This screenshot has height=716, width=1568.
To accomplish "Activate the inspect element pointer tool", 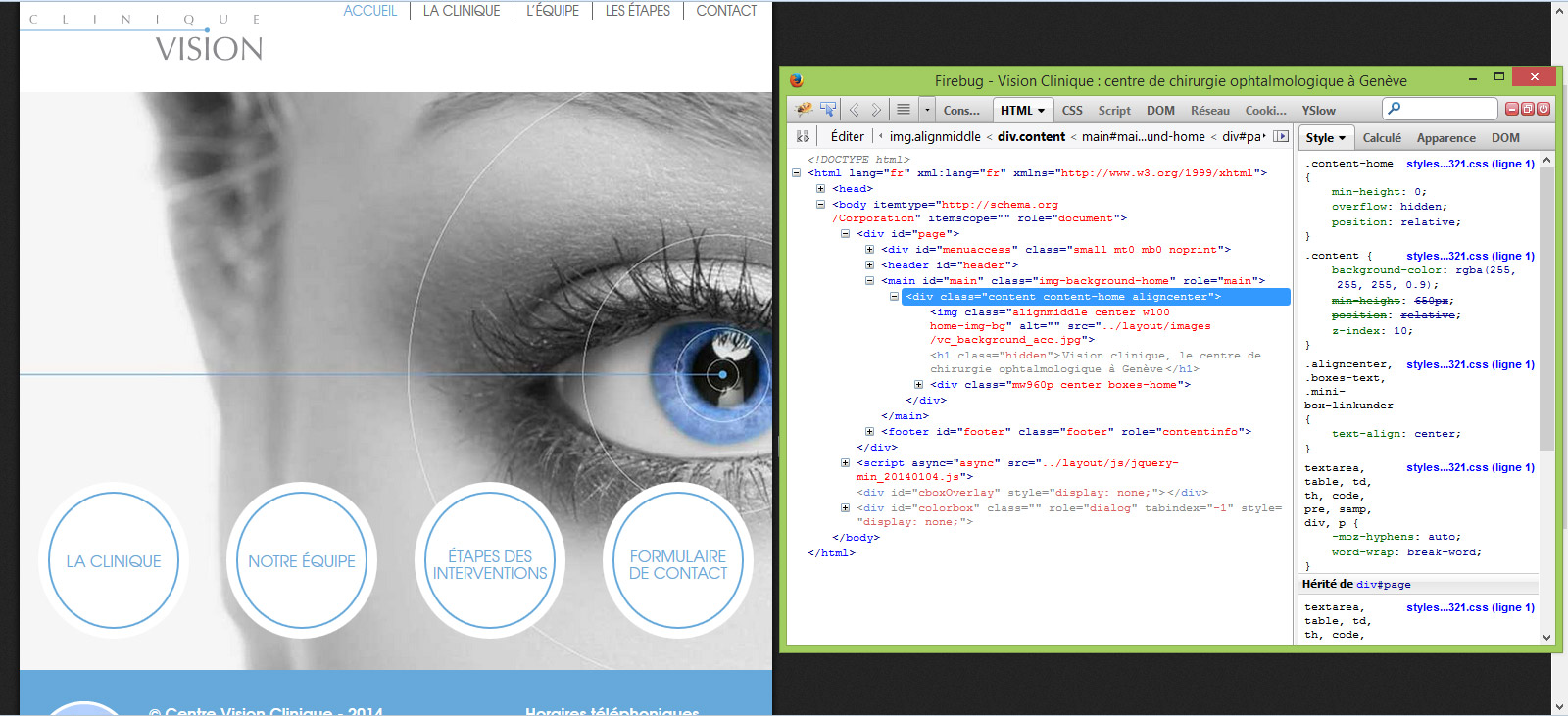I will click(828, 110).
